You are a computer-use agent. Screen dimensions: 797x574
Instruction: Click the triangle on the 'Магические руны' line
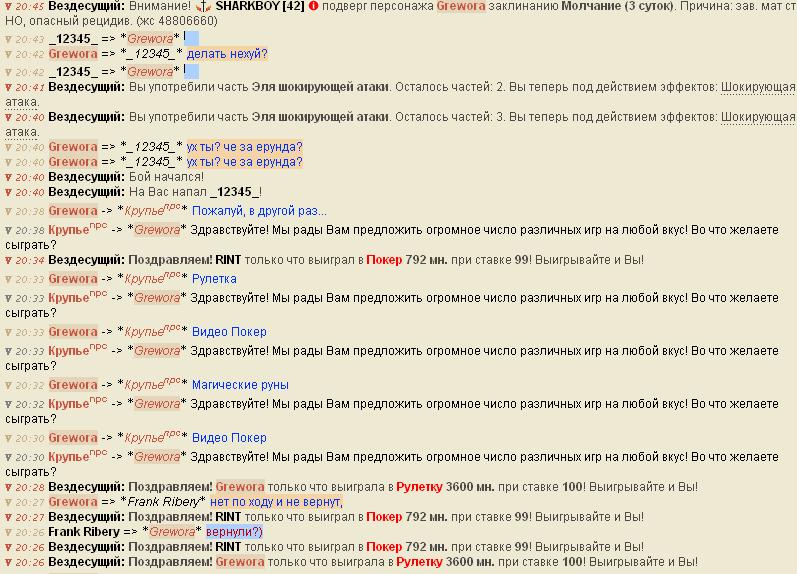click(8, 385)
